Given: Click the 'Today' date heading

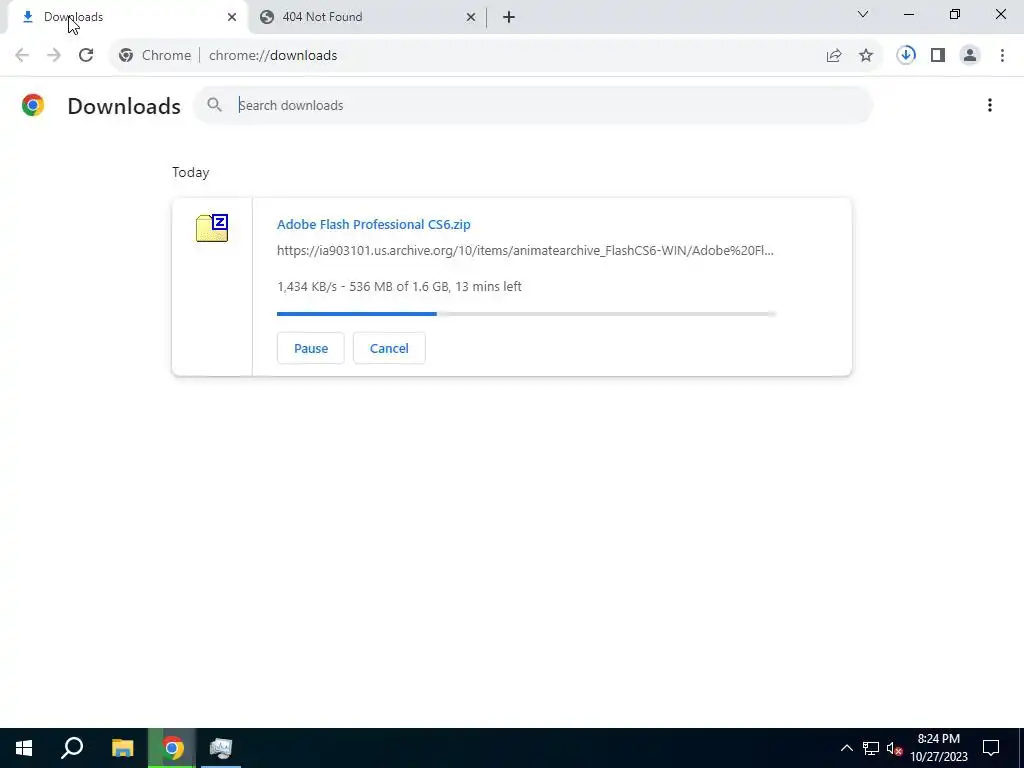Looking at the screenshot, I should pyautogui.click(x=191, y=172).
